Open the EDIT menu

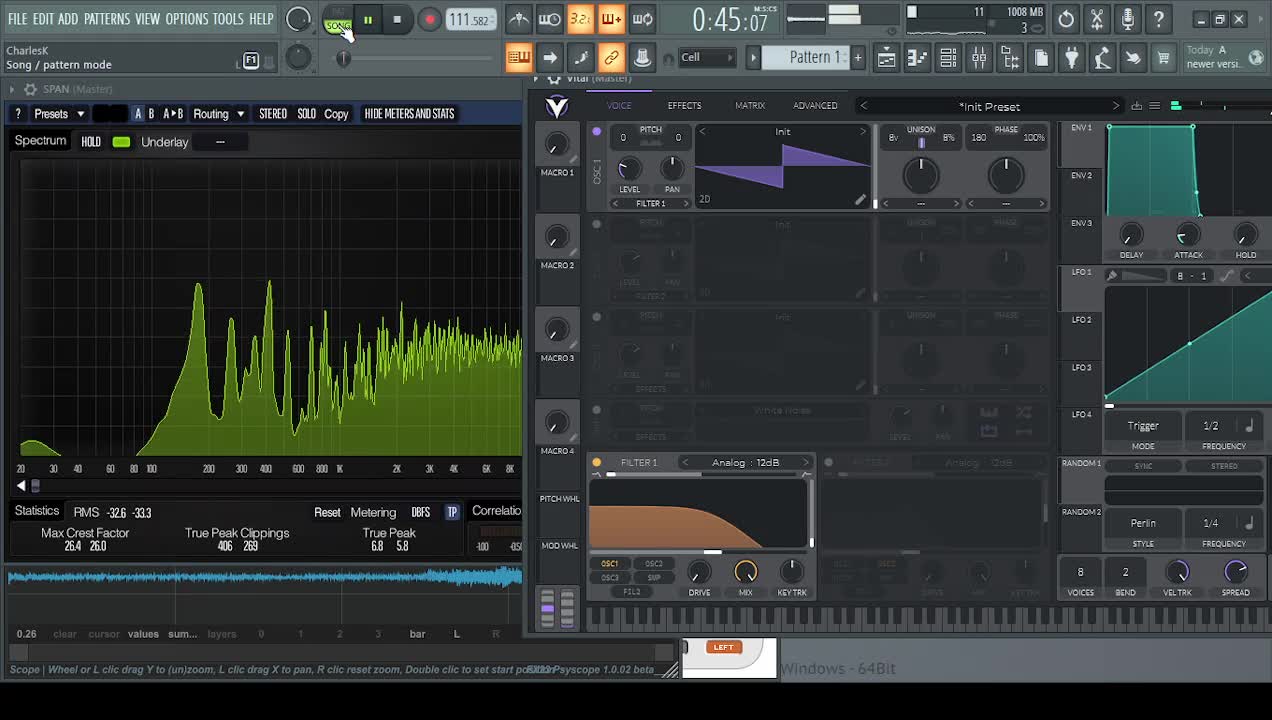43,19
